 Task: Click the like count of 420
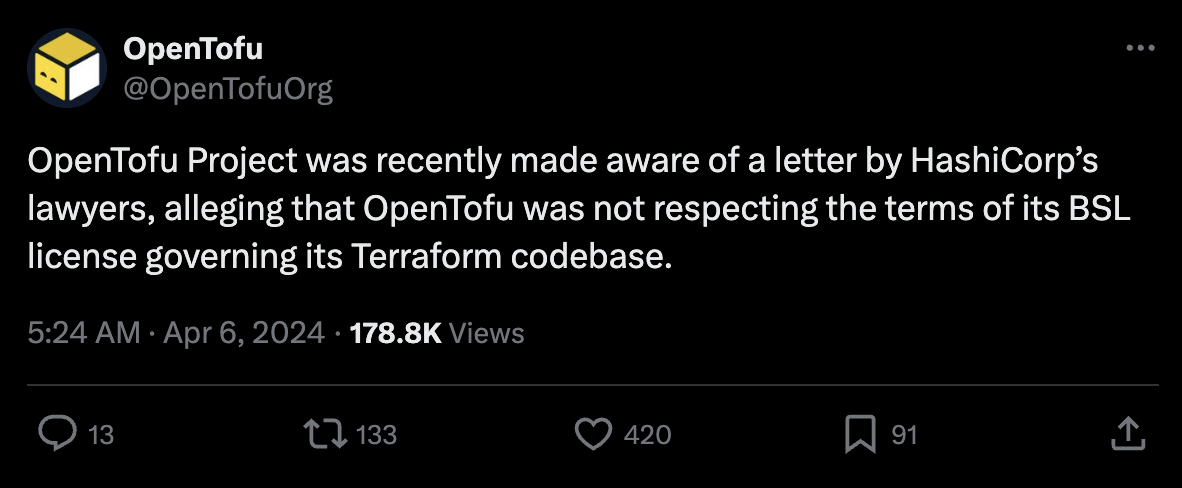[x=647, y=435]
